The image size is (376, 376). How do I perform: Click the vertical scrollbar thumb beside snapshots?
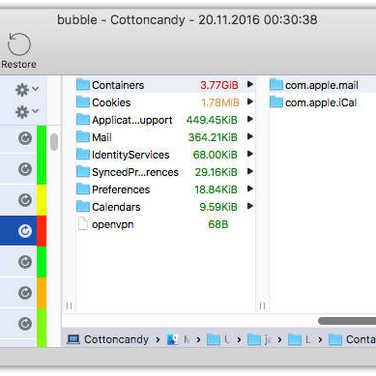click(x=54, y=142)
